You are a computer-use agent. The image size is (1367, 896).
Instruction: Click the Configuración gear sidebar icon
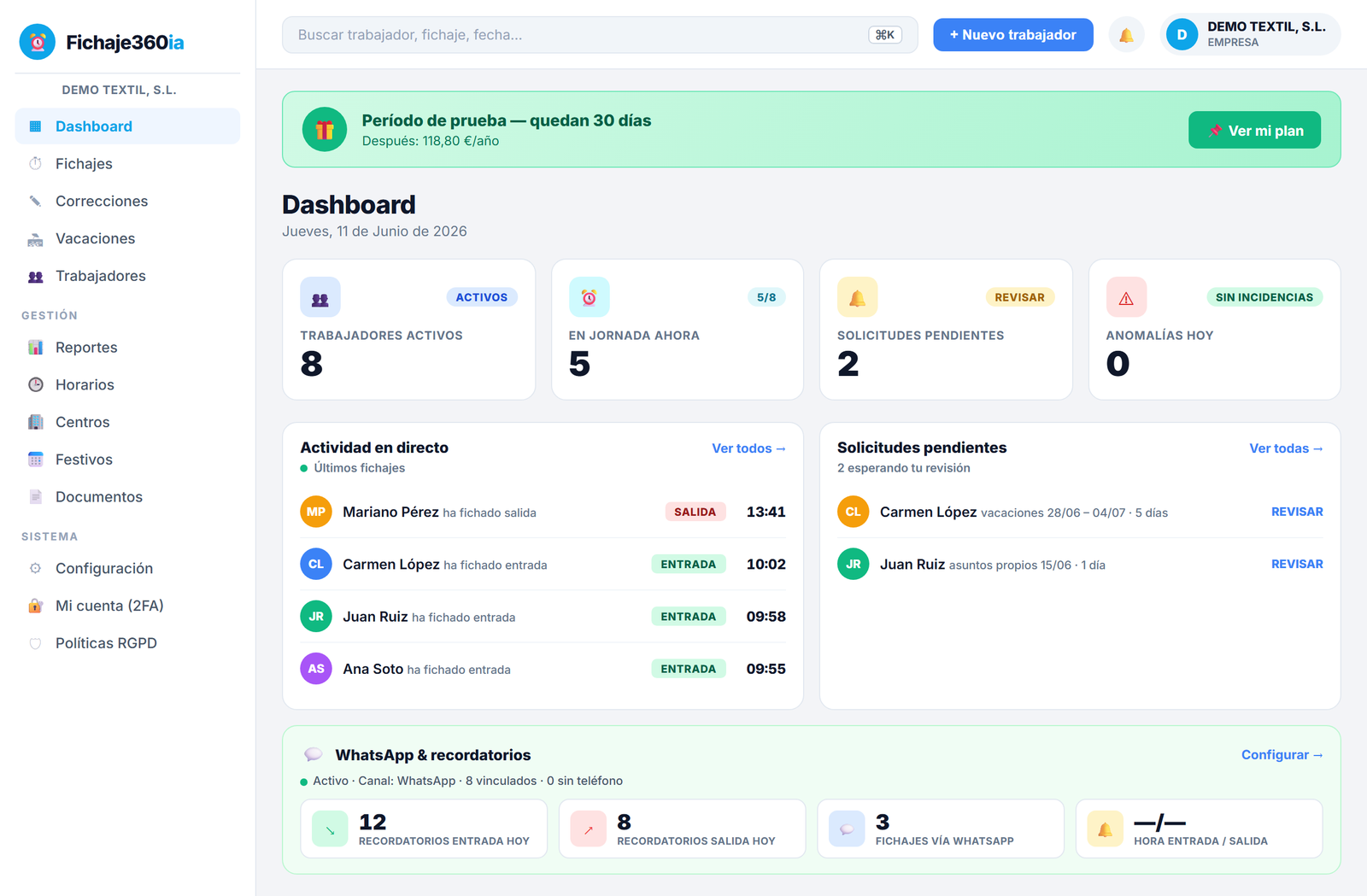pyautogui.click(x=35, y=568)
